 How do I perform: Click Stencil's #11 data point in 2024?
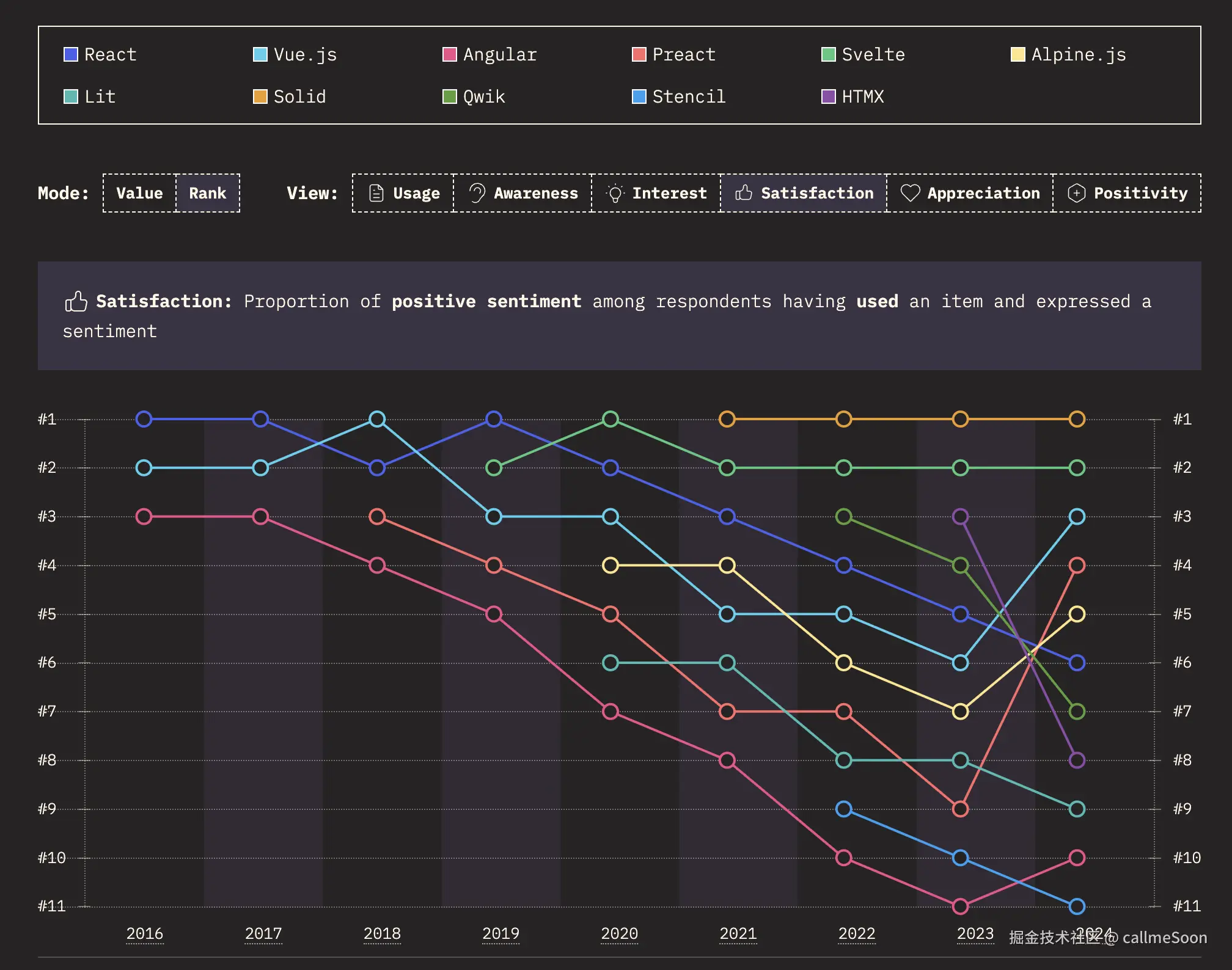click(x=1077, y=906)
